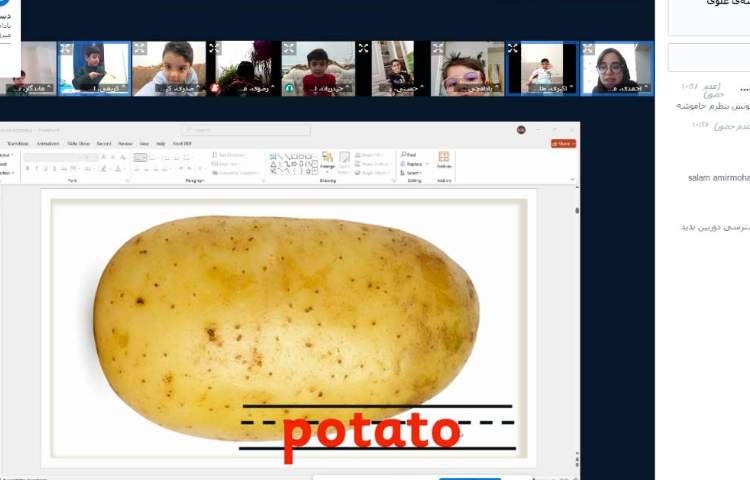Open the Arrange menu
The image size is (750, 480).
tap(327, 161)
